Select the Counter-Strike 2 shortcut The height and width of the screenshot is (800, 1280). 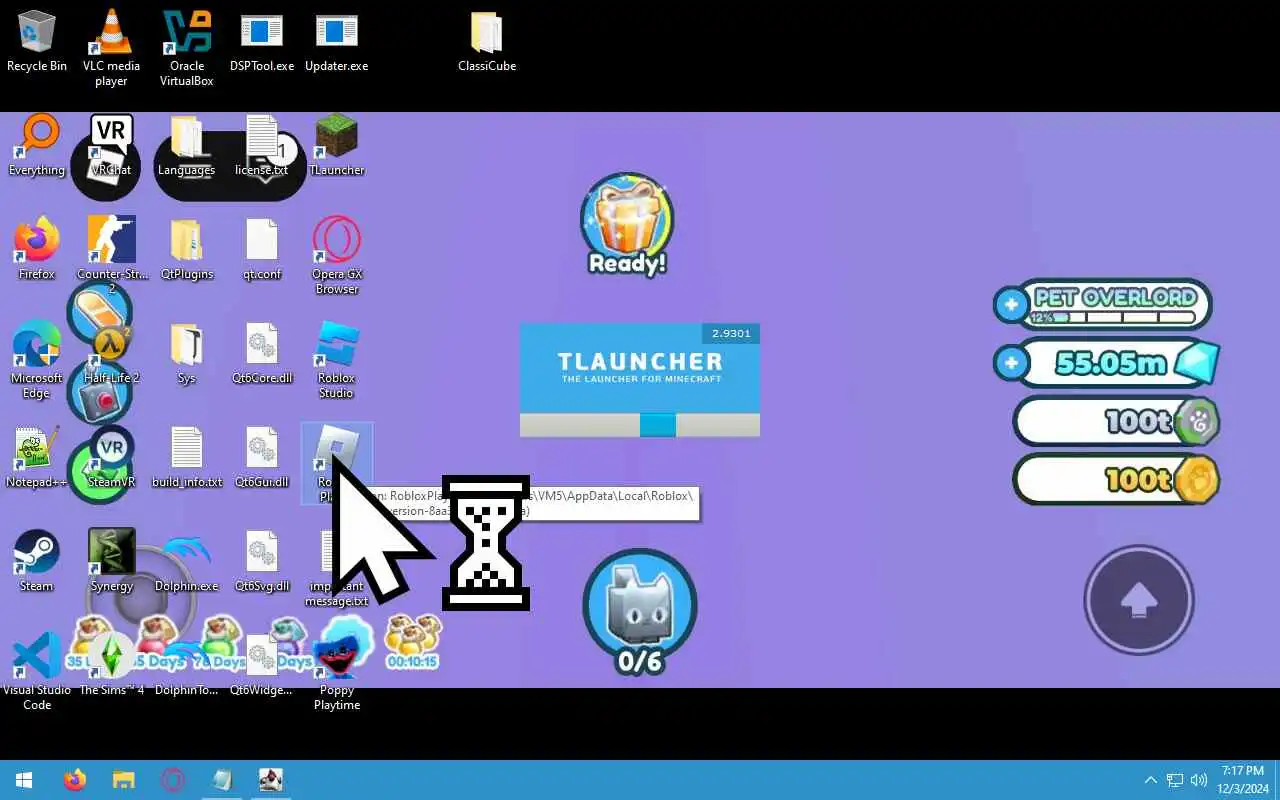click(x=111, y=256)
